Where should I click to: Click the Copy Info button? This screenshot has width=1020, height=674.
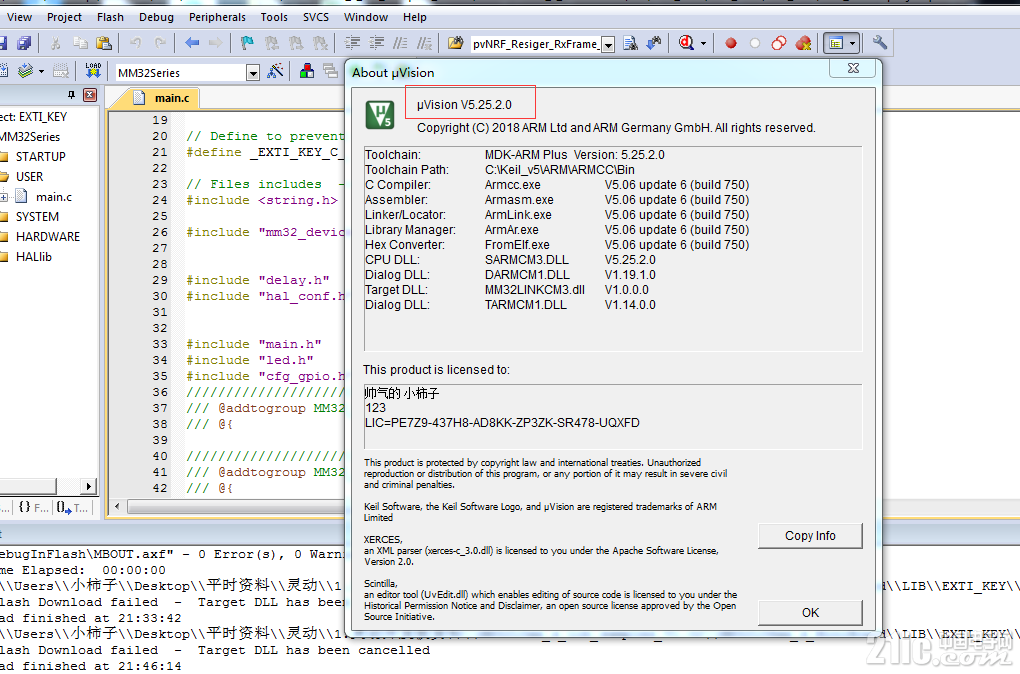pos(810,535)
